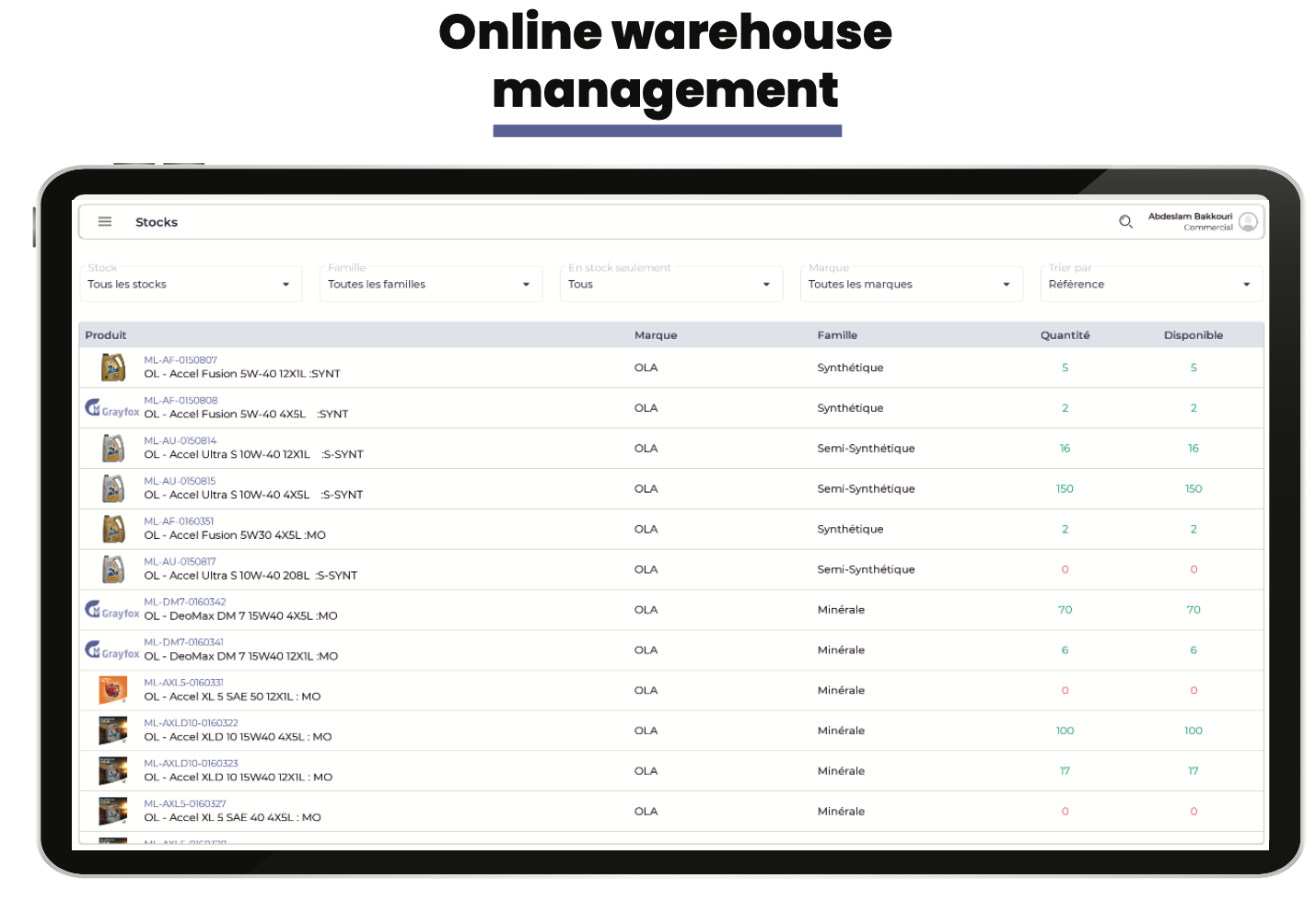Open reference link ML-AU-0150814
Image resolution: width=1316 pixels, height=901 pixels.
click(180, 441)
